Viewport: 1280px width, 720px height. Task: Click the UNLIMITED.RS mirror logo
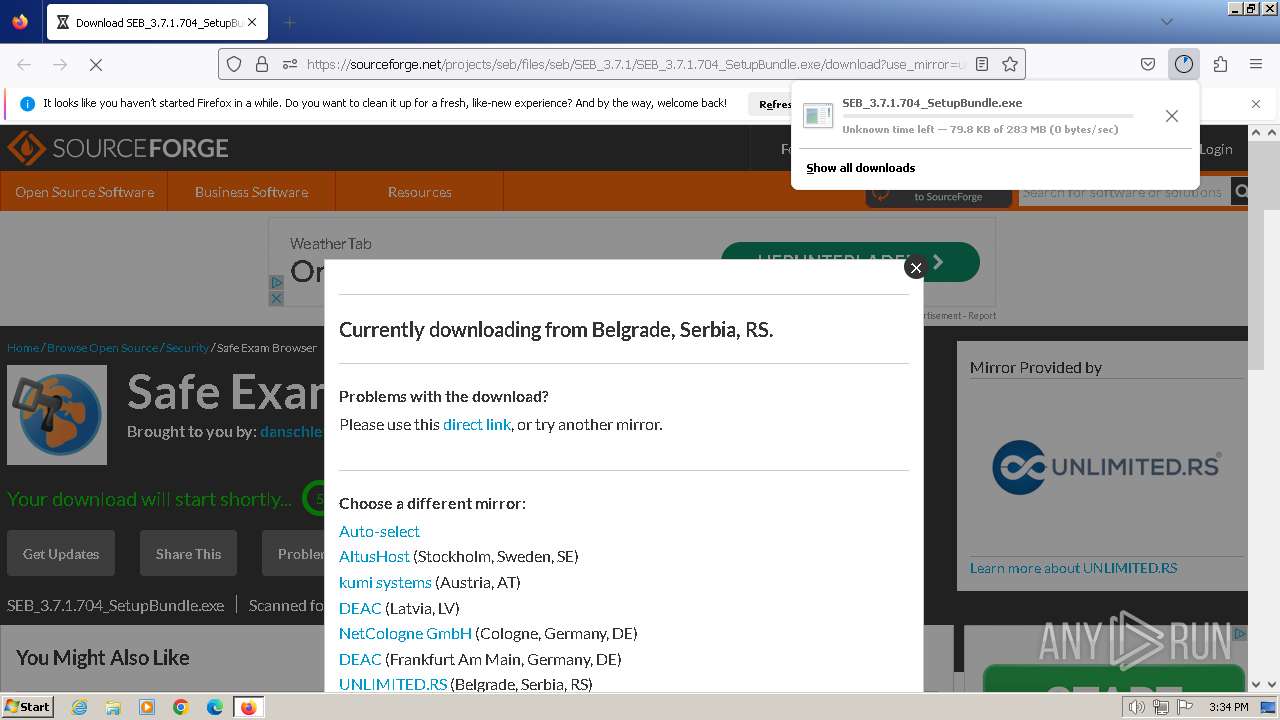pos(1105,466)
